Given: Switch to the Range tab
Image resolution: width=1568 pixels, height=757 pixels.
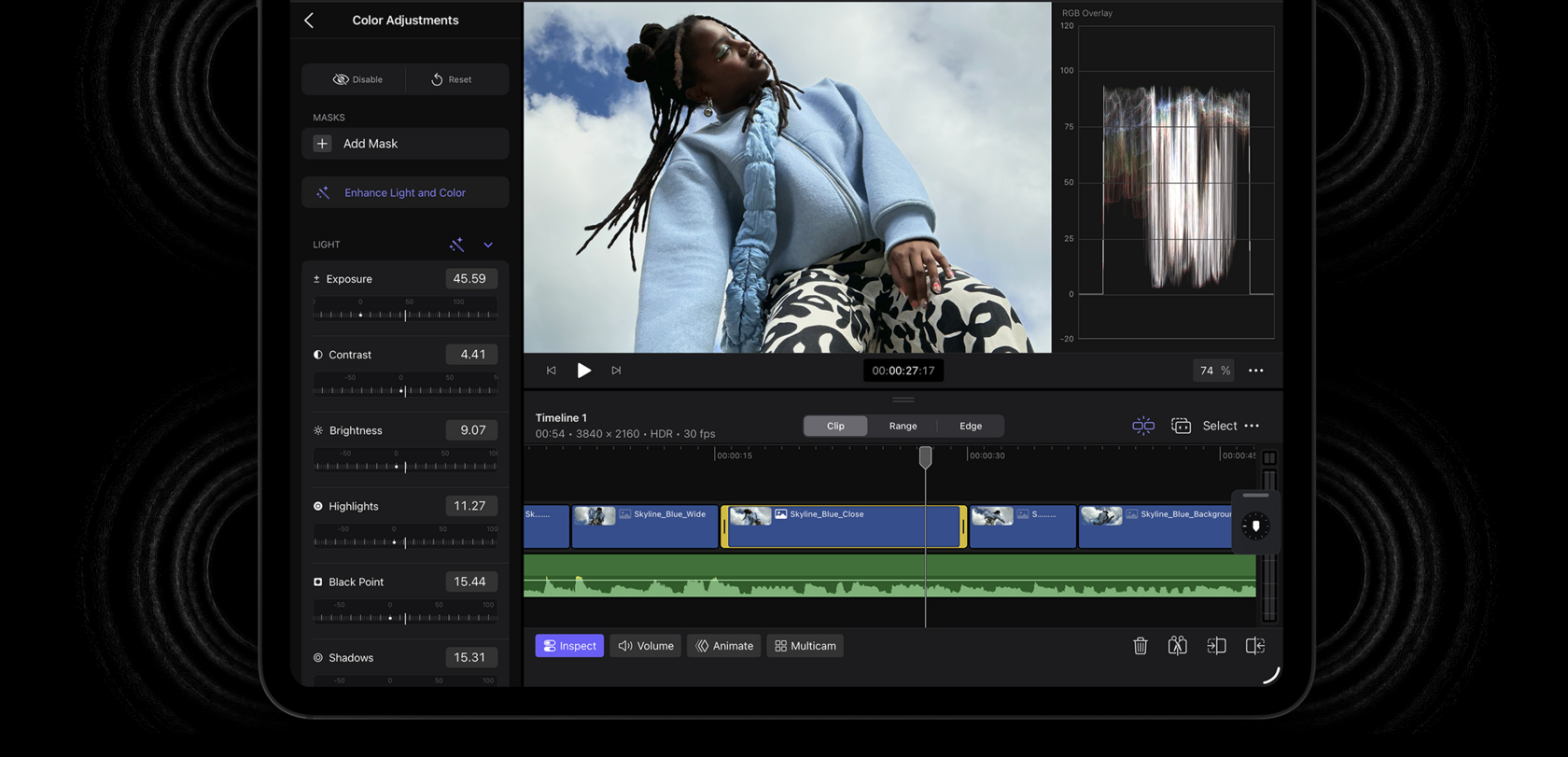Looking at the screenshot, I should [903, 426].
